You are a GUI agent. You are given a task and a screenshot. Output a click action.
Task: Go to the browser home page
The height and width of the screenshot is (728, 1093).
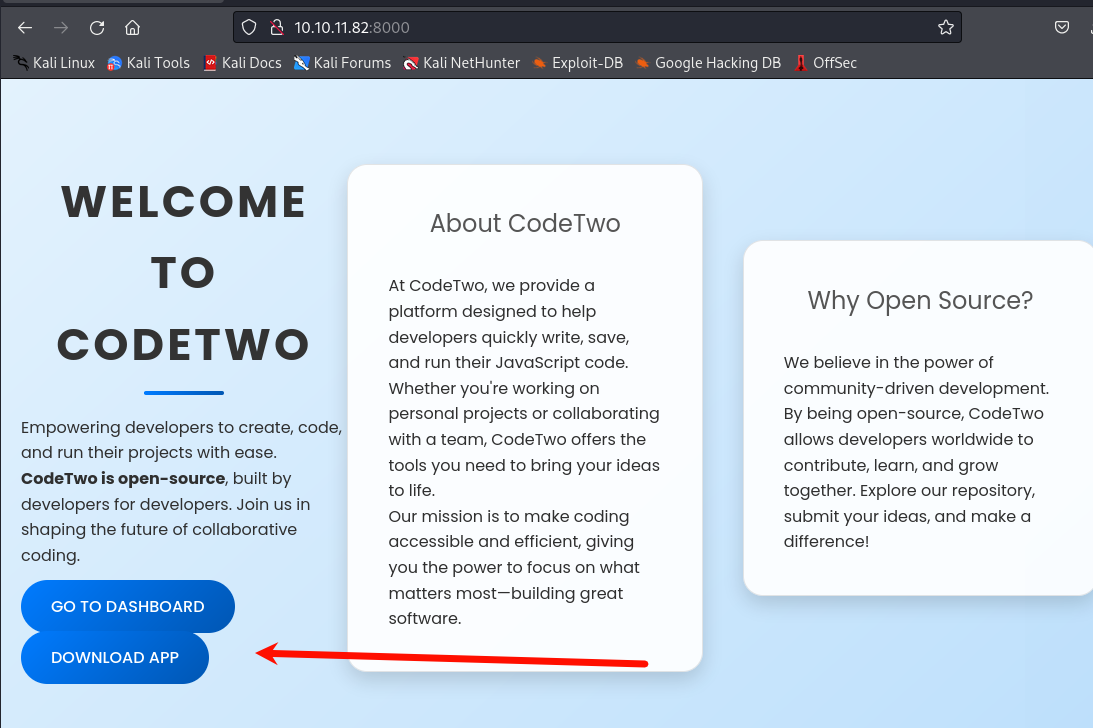pyautogui.click(x=132, y=28)
